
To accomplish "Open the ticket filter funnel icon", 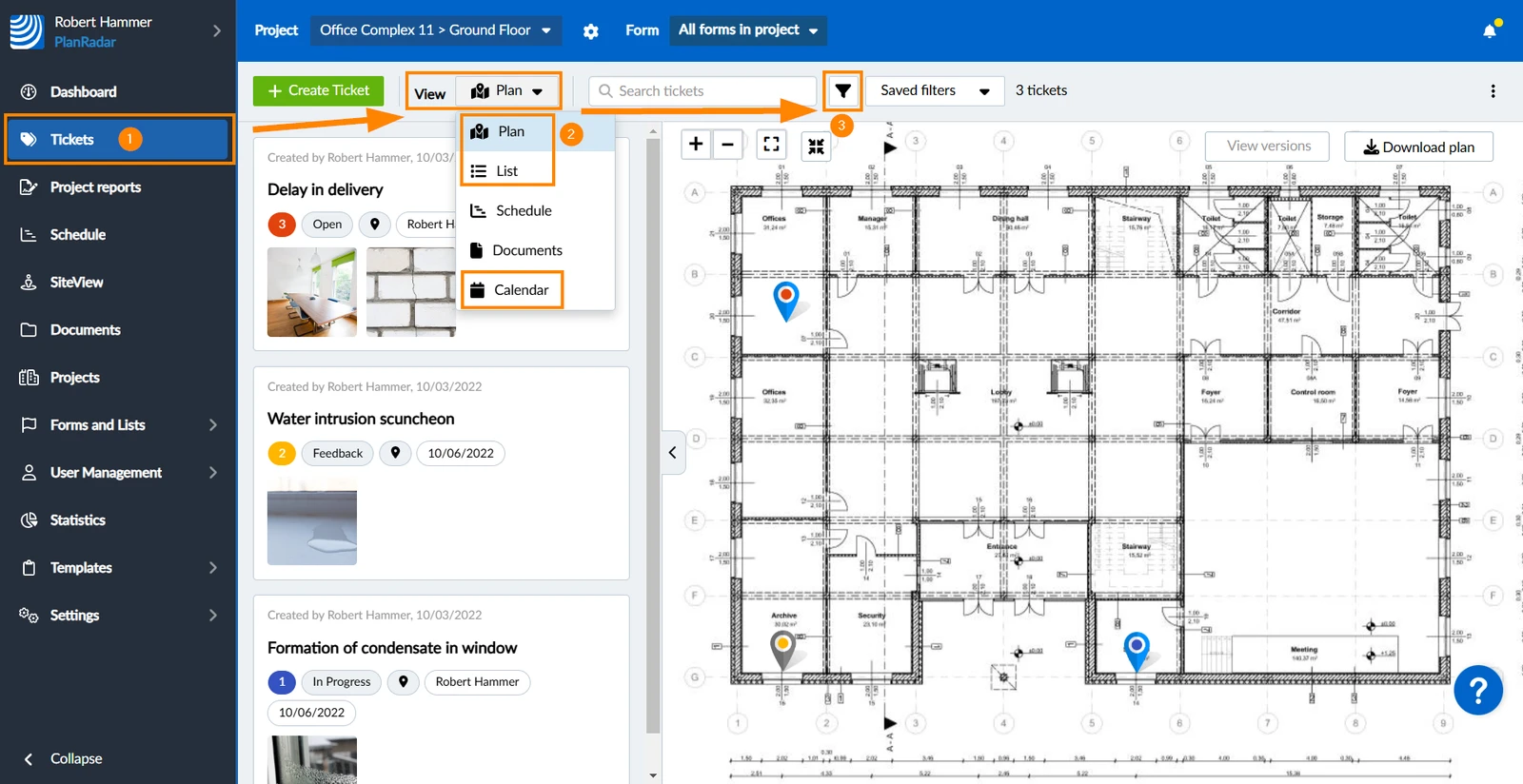I will point(842,91).
